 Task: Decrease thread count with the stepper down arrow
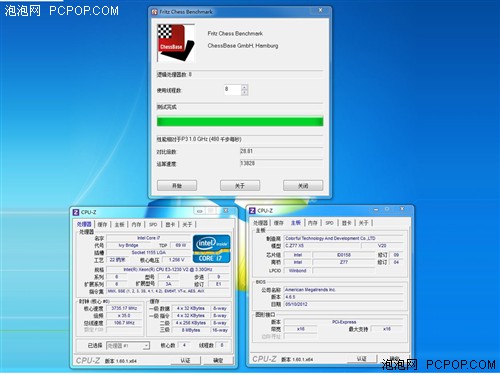click(x=245, y=93)
